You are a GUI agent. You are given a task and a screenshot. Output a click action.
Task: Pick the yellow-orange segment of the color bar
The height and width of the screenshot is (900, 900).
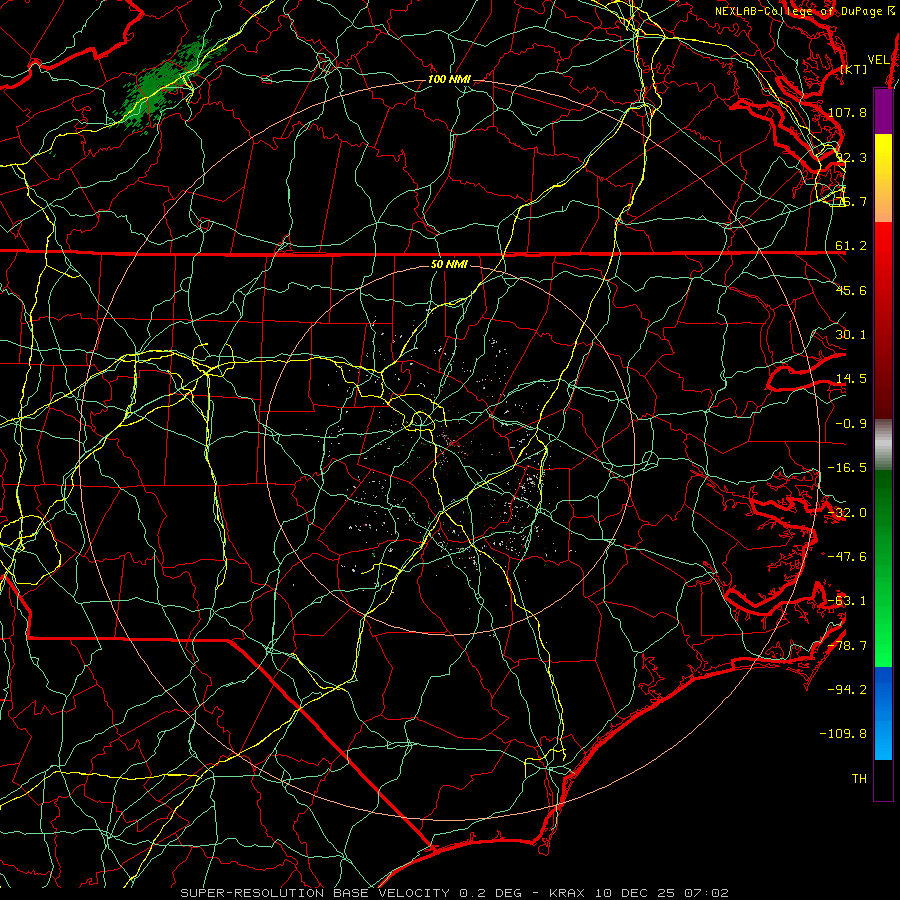point(883,178)
